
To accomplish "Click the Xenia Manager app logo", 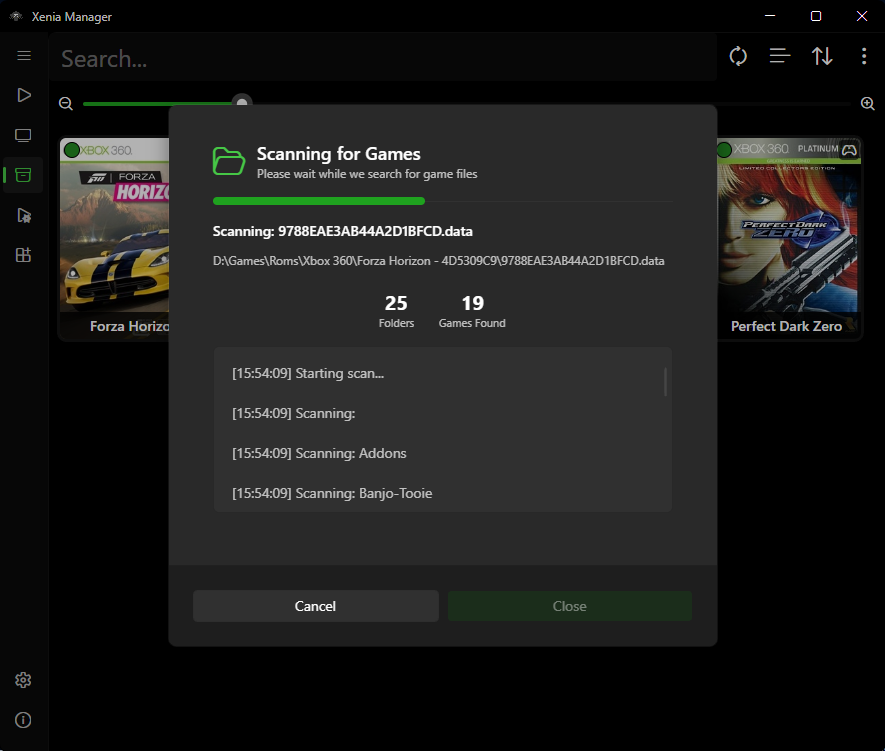I will click(16, 16).
